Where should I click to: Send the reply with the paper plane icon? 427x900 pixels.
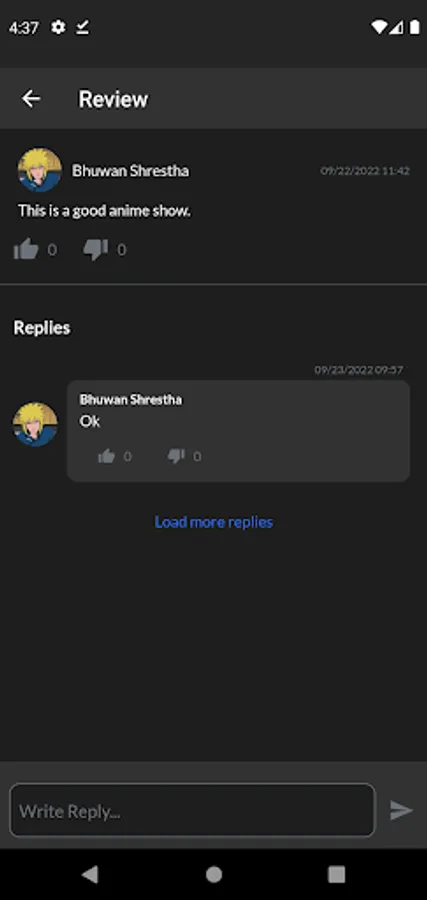(x=401, y=810)
